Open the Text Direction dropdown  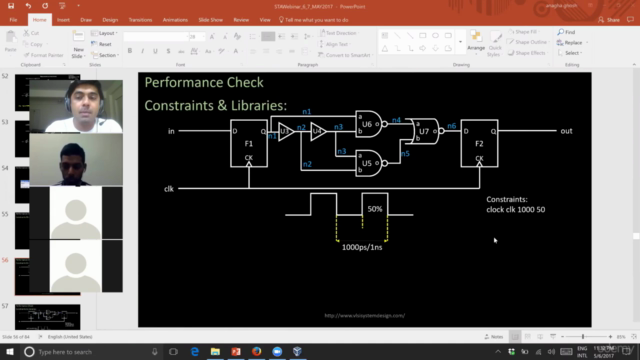(x=339, y=33)
